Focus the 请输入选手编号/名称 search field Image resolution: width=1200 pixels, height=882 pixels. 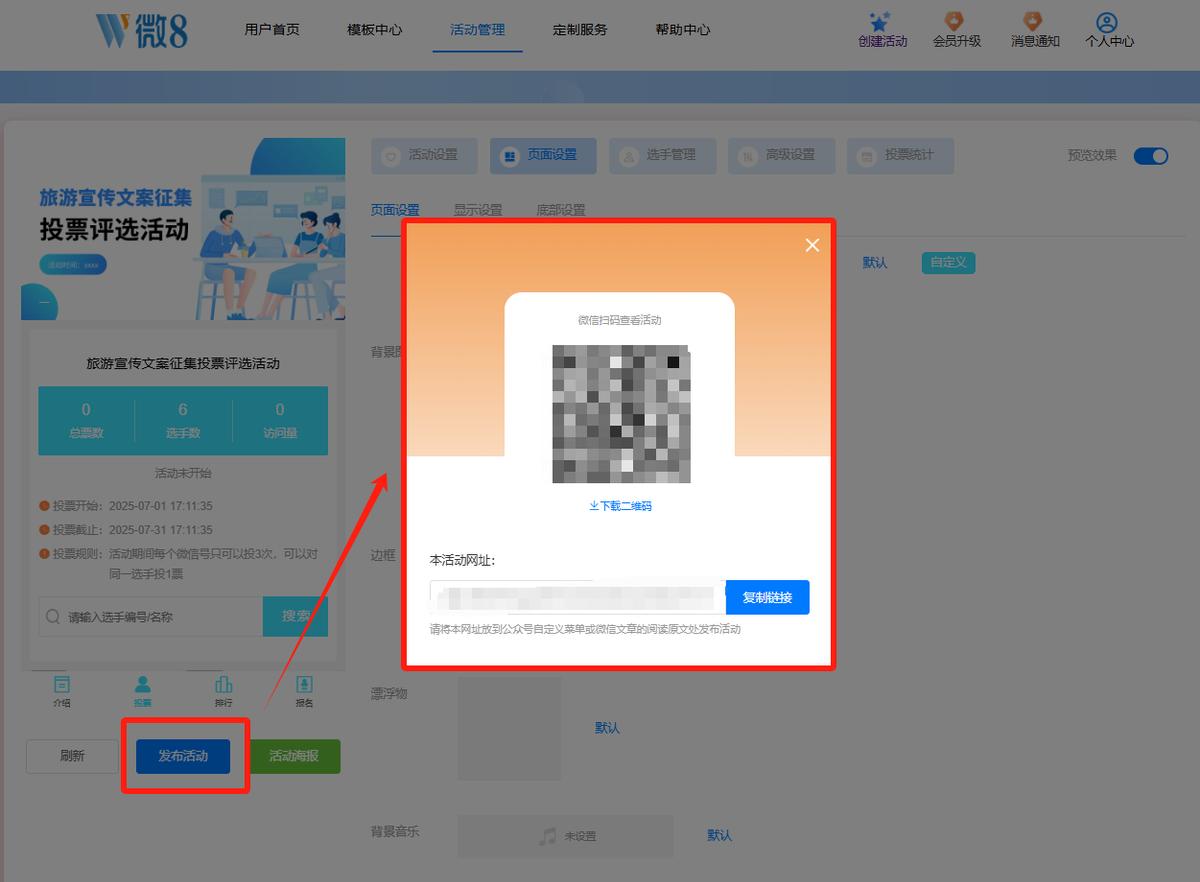tap(151, 616)
